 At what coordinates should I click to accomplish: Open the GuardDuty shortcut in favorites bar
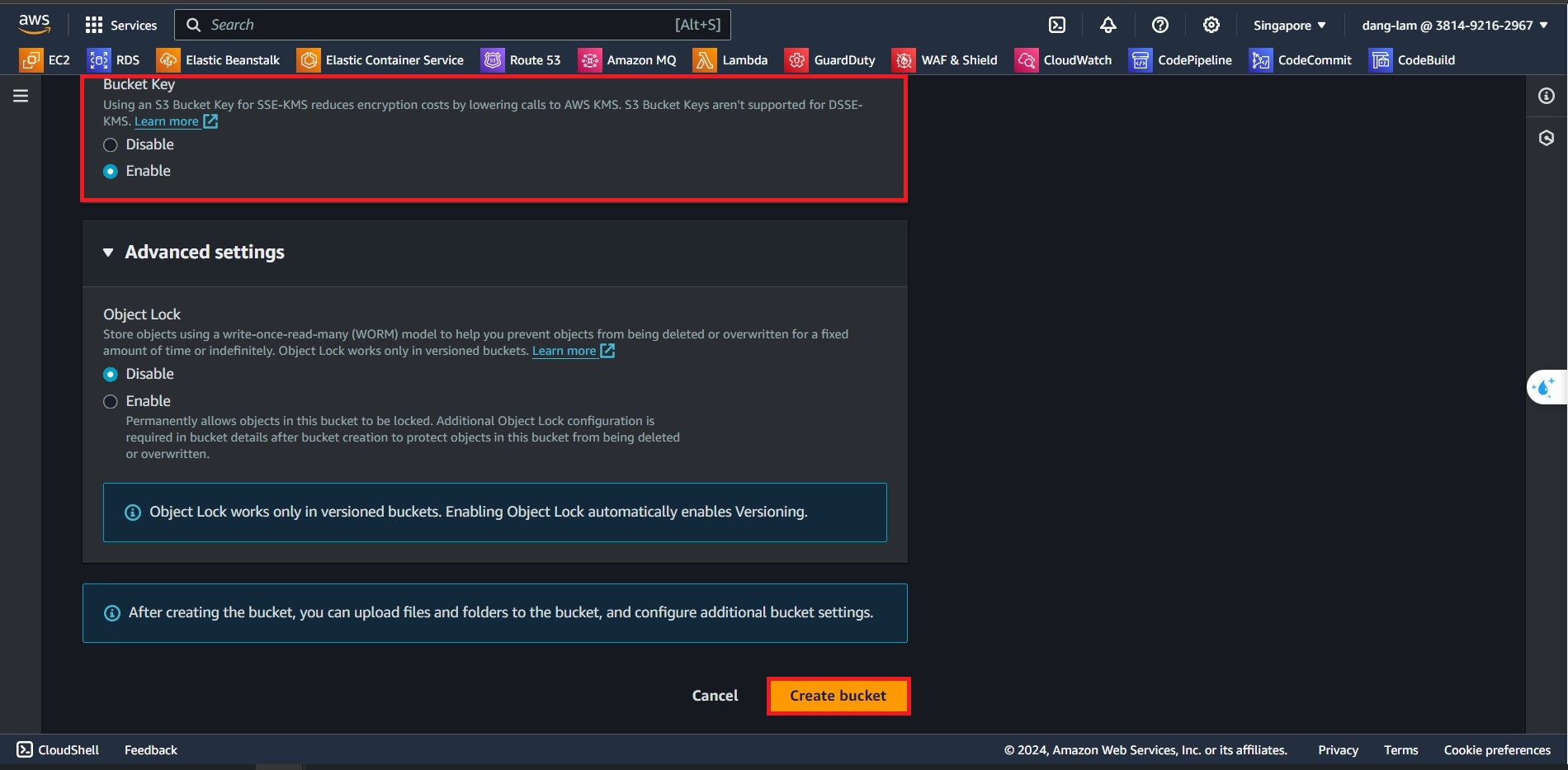coord(830,60)
